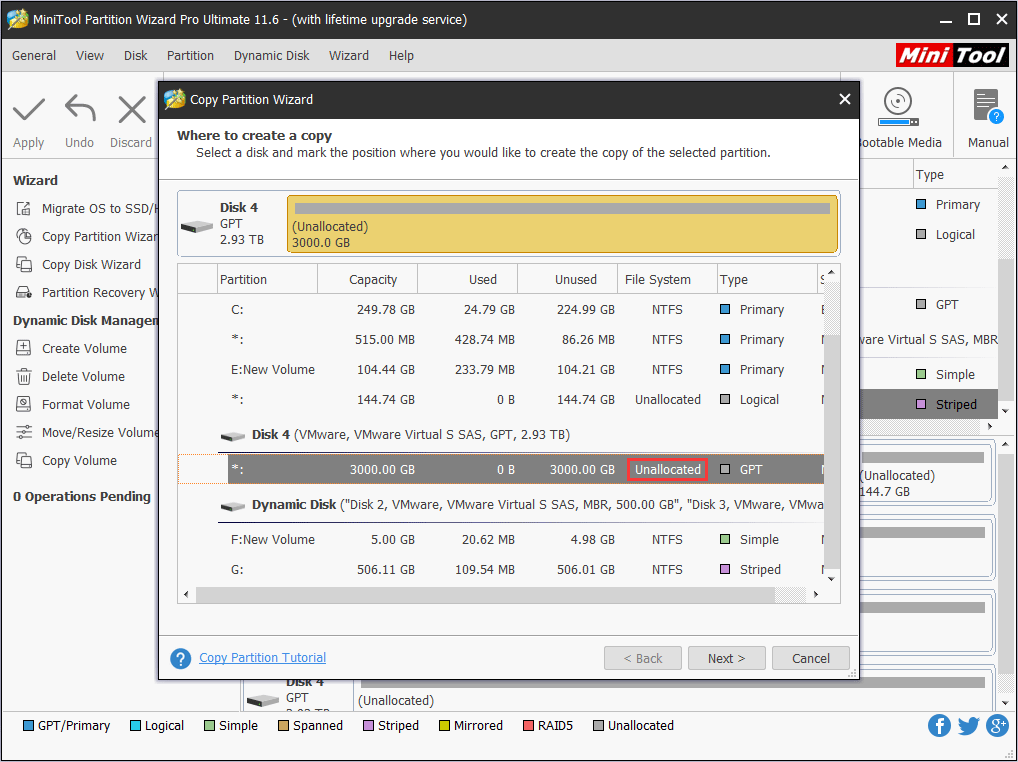Click Disk 4 drive icon in wizard header

[197, 227]
